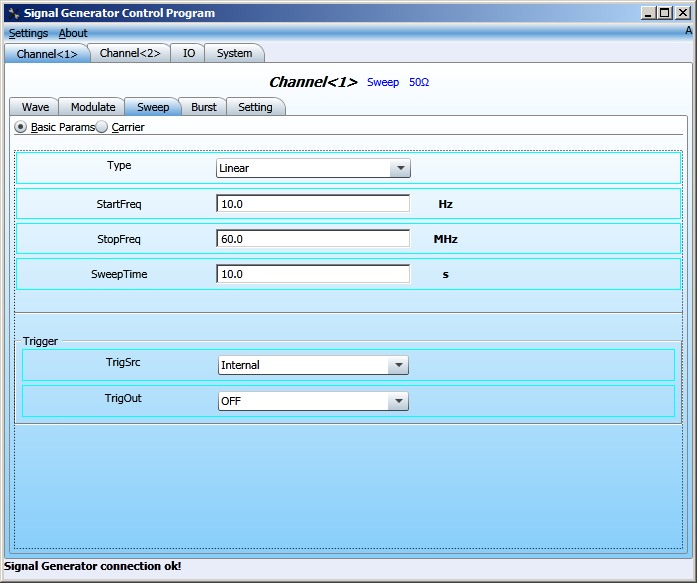The width and height of the screenshot is (697, 583).
Task: Click the app icon in title bar
Action: point(13,13)
